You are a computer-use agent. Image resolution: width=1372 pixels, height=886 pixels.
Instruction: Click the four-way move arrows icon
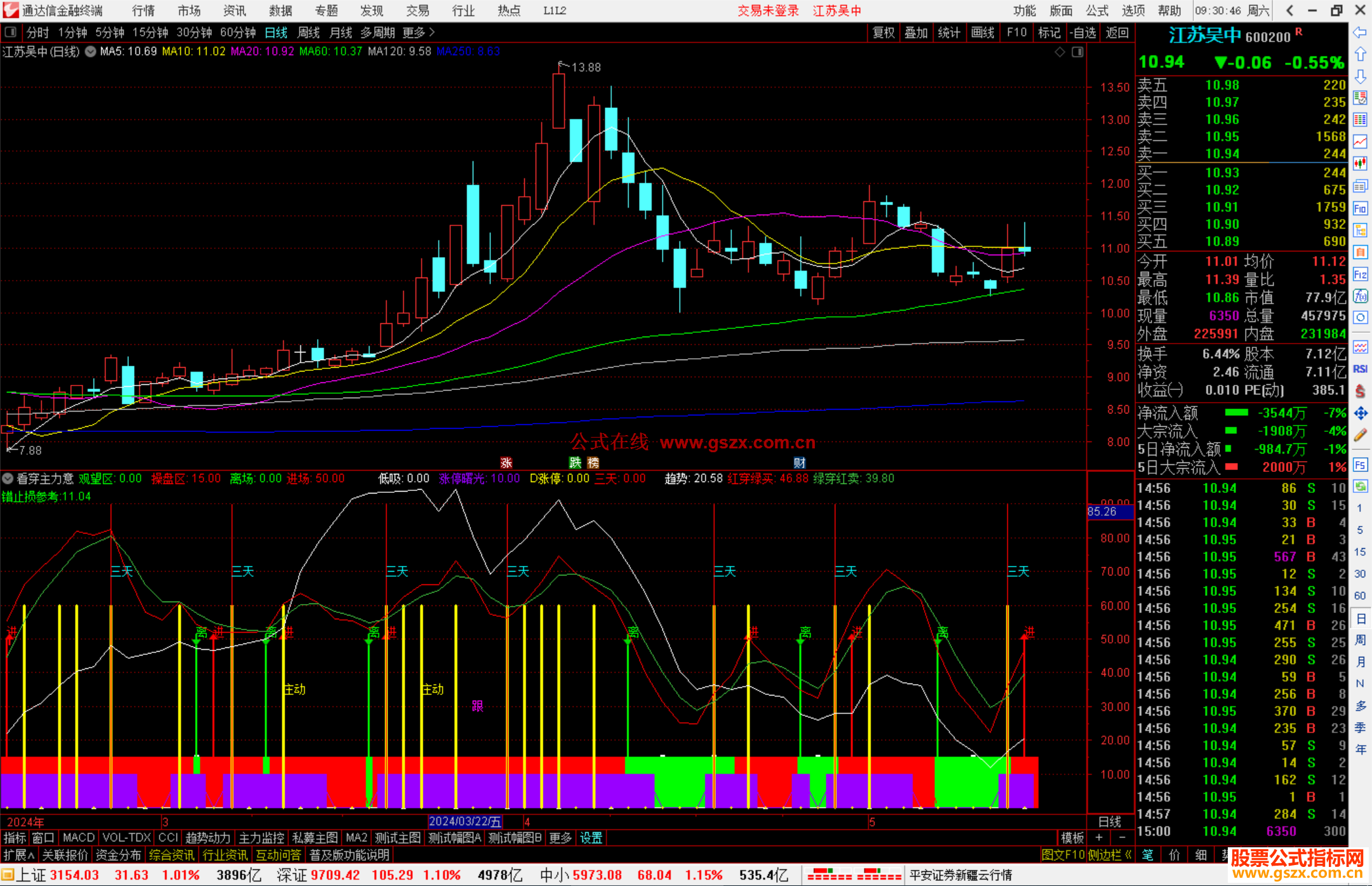(x=1360, y=413)
